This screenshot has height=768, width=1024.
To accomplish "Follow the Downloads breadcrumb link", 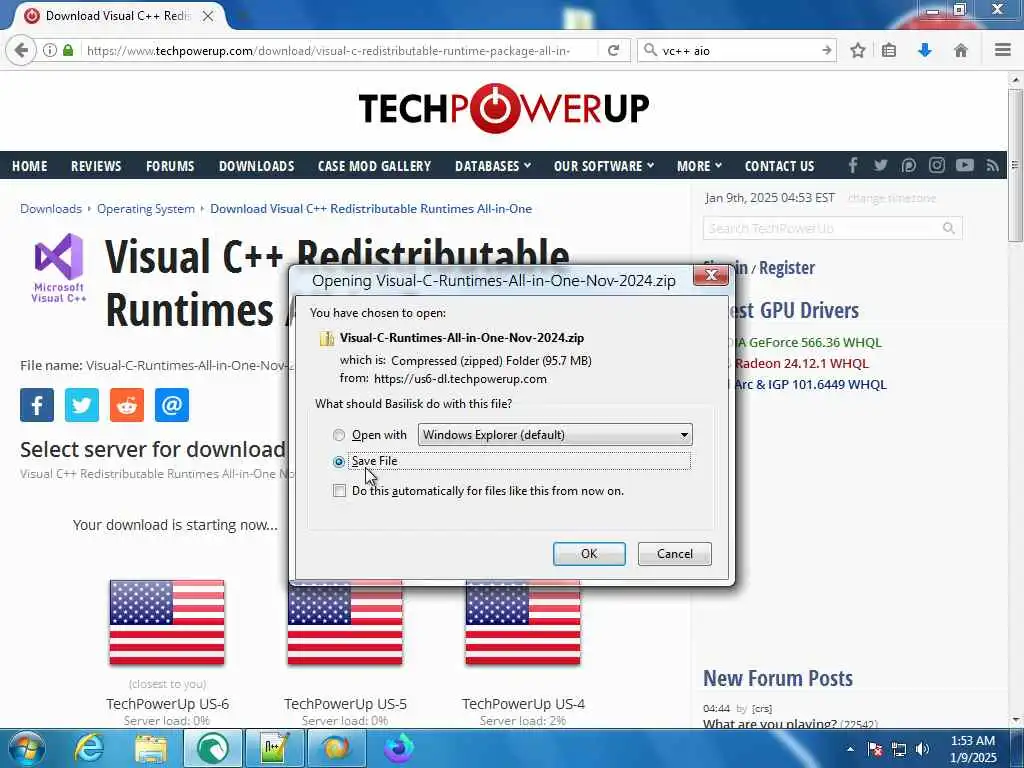I will point(51,209).
